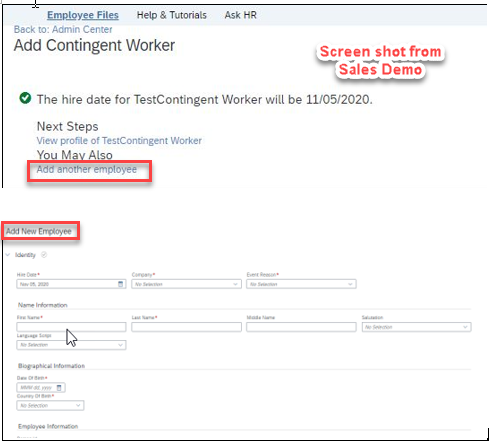The width and height of the screenshot is (495, 442).
Task: Focus the First Name input field
Action: point(71,327)
